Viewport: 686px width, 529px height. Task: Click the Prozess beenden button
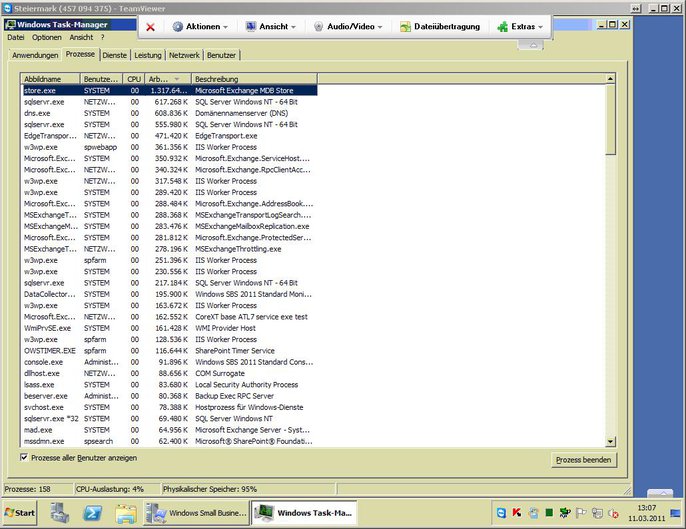coord(584,460)
